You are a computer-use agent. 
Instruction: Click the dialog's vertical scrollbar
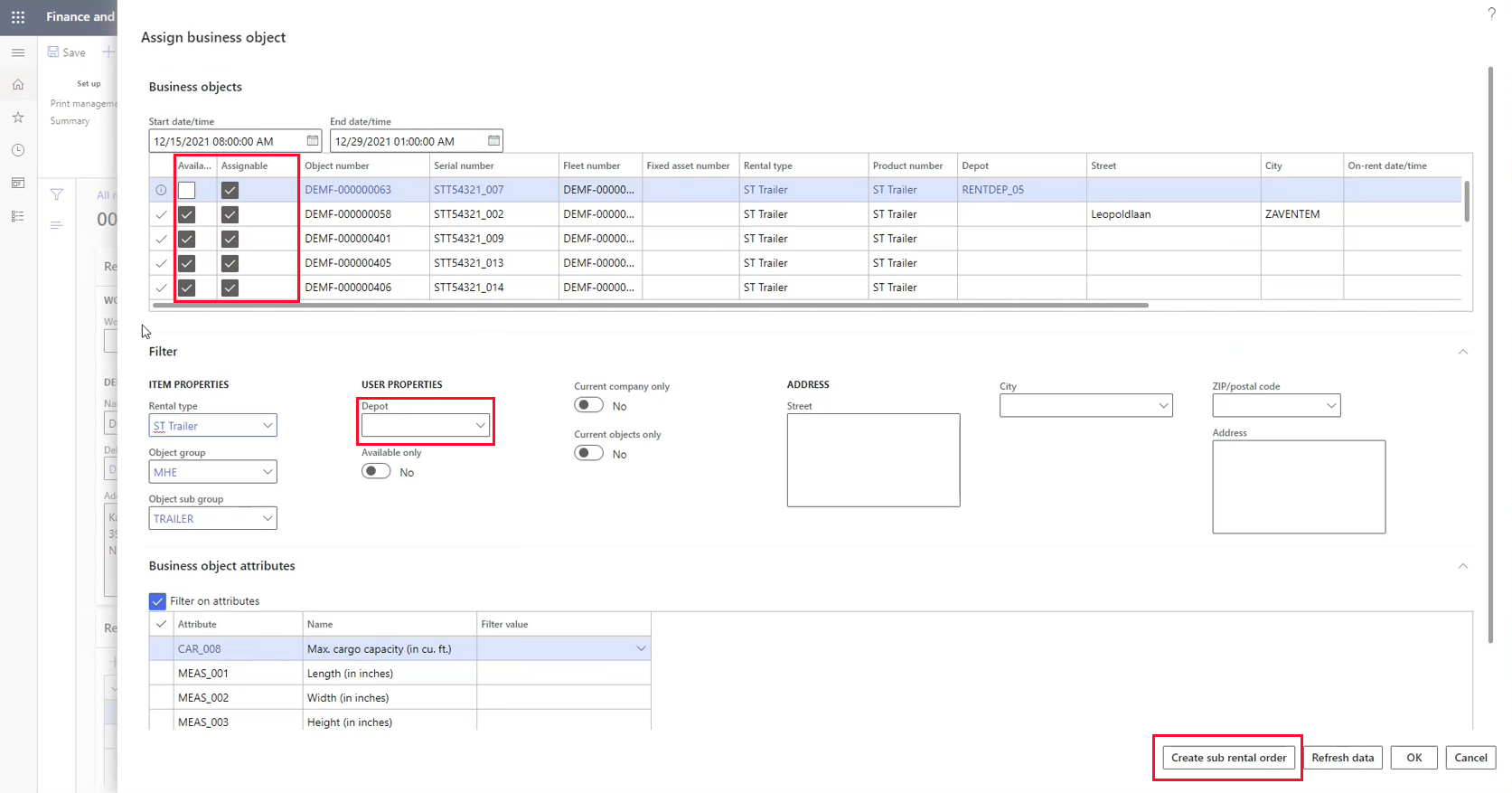pyautogui.click(x=1490, y=353)
